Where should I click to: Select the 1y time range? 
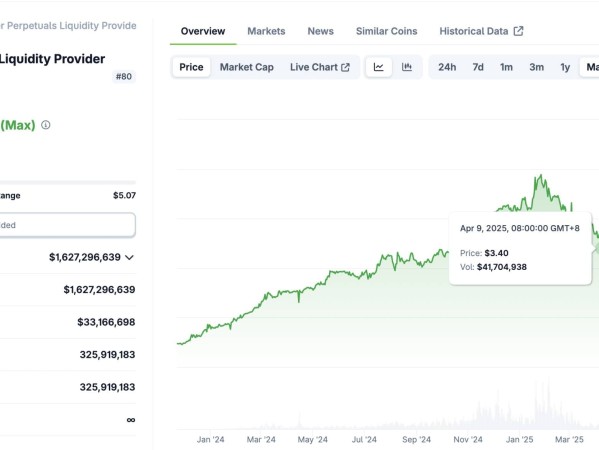pyautogui.click(x=565, y=67)
